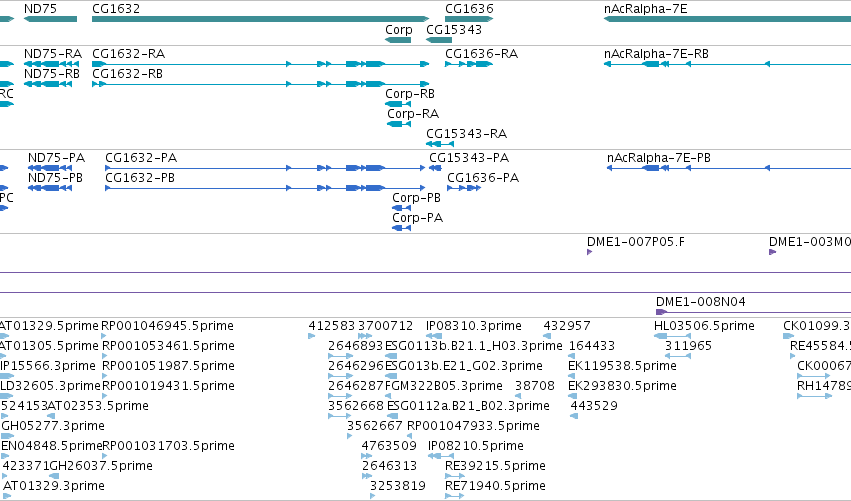
Task: Click the RP001046945.5prime EST label
Action: coord(167,326)
